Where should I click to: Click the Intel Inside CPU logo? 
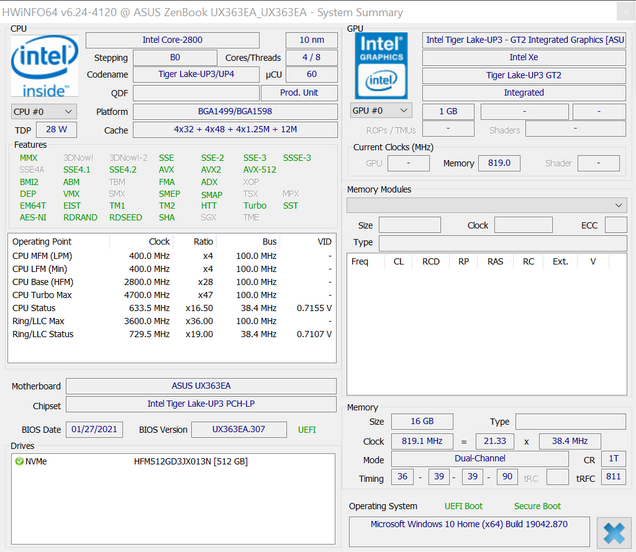click(x=44, y=66)
